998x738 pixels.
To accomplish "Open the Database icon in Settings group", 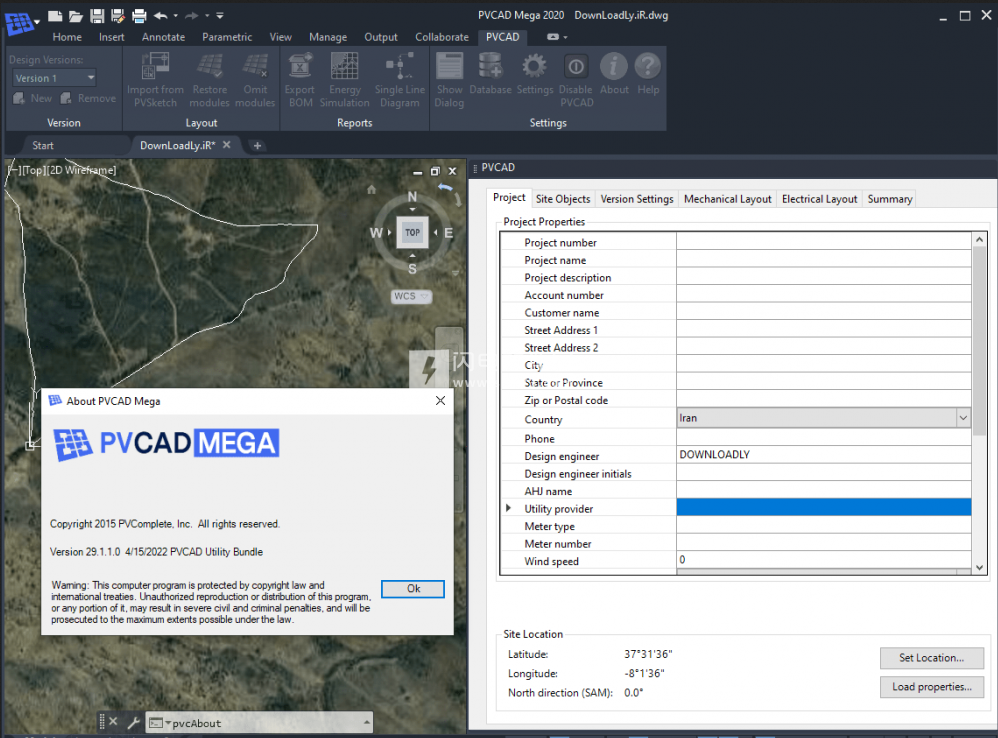I will pyautogui.click(x=490, y=66).
